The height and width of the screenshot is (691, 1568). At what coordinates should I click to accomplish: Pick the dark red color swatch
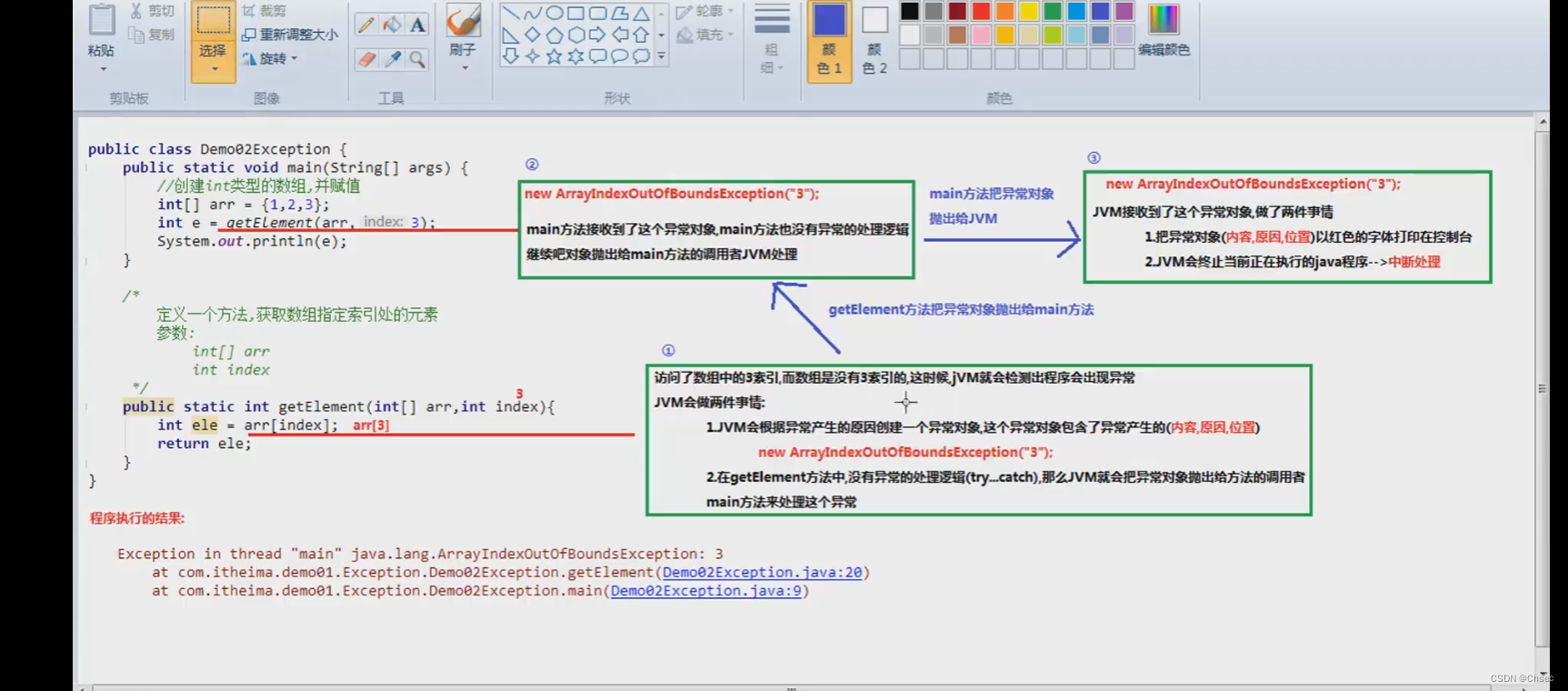click(x=957, y=12)
